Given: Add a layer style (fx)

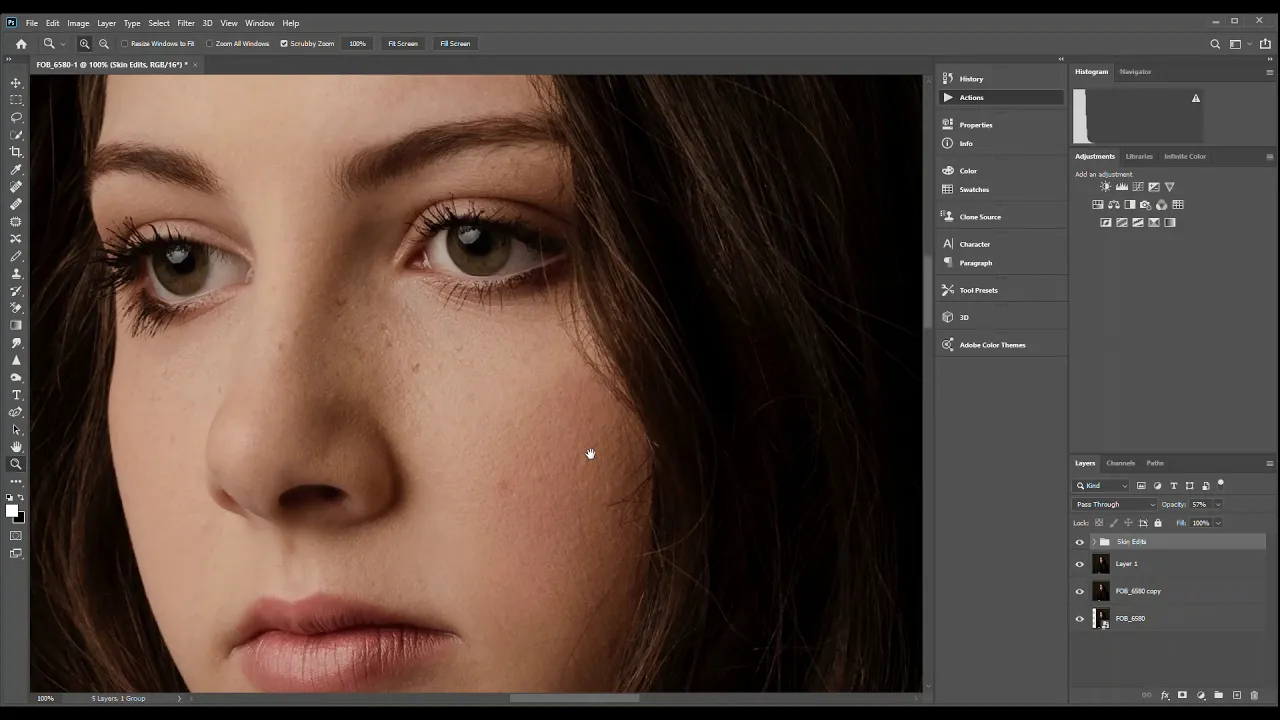Looking at the screenshot, I should (1165, 695).
